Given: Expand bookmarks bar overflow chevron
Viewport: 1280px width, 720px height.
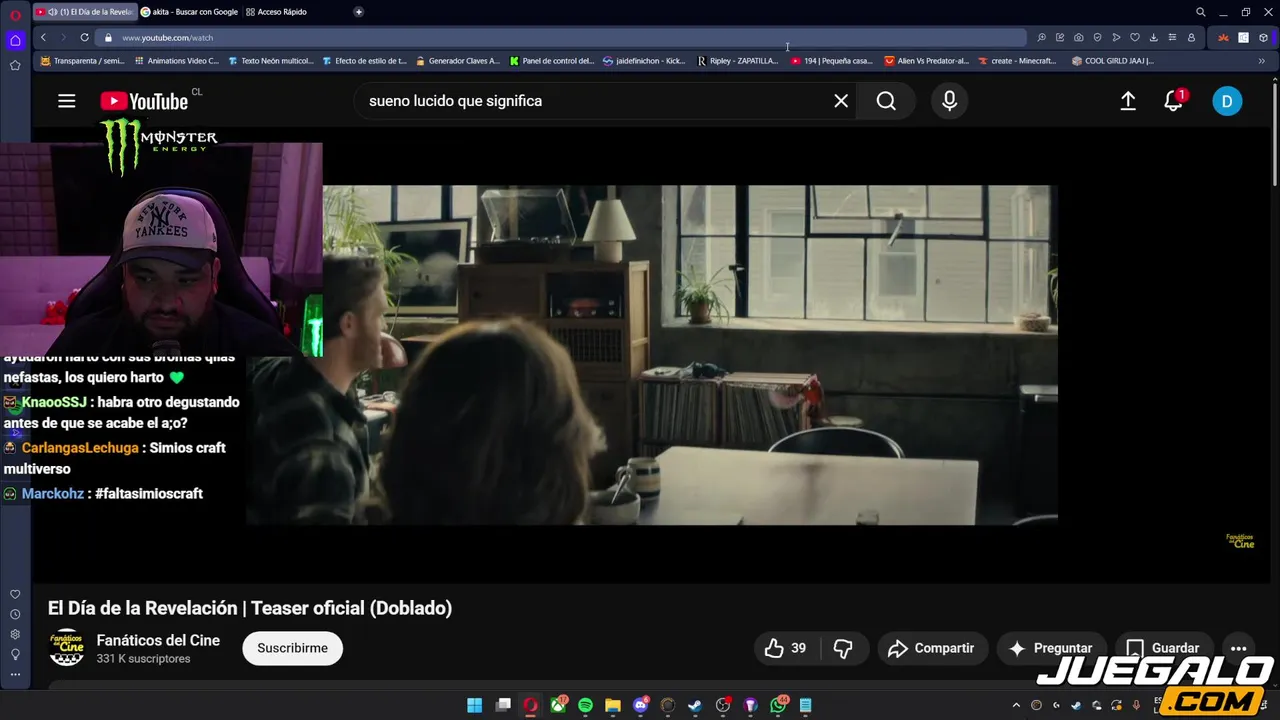Looking at the screenshot, I should pos(1261,61).
